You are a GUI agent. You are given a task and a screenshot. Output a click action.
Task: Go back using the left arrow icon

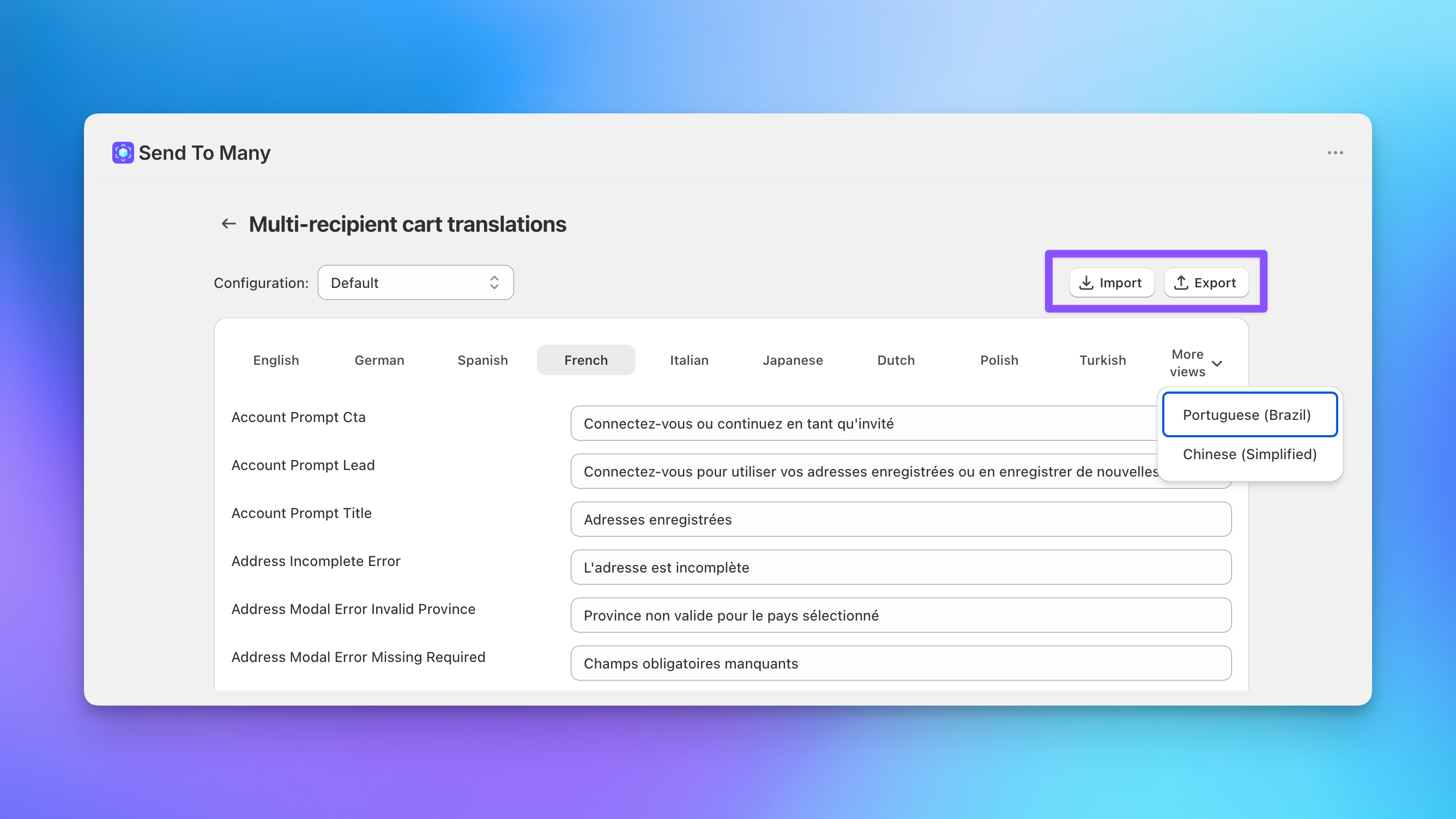click(x=228, y=224)
